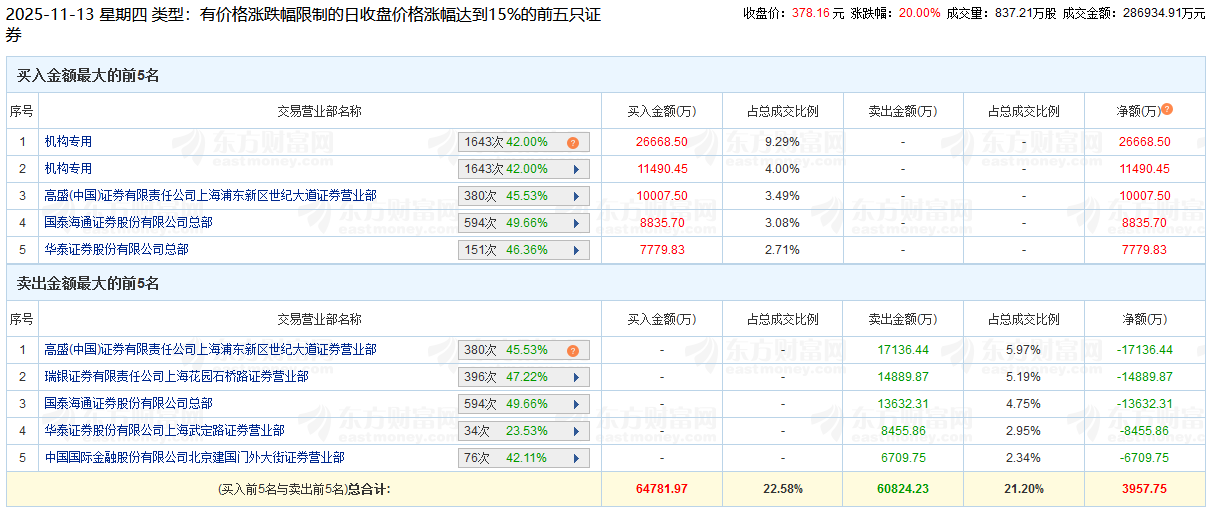Expand sell-table 国泰海通证券 row details arrow

[x=576, y=404]
